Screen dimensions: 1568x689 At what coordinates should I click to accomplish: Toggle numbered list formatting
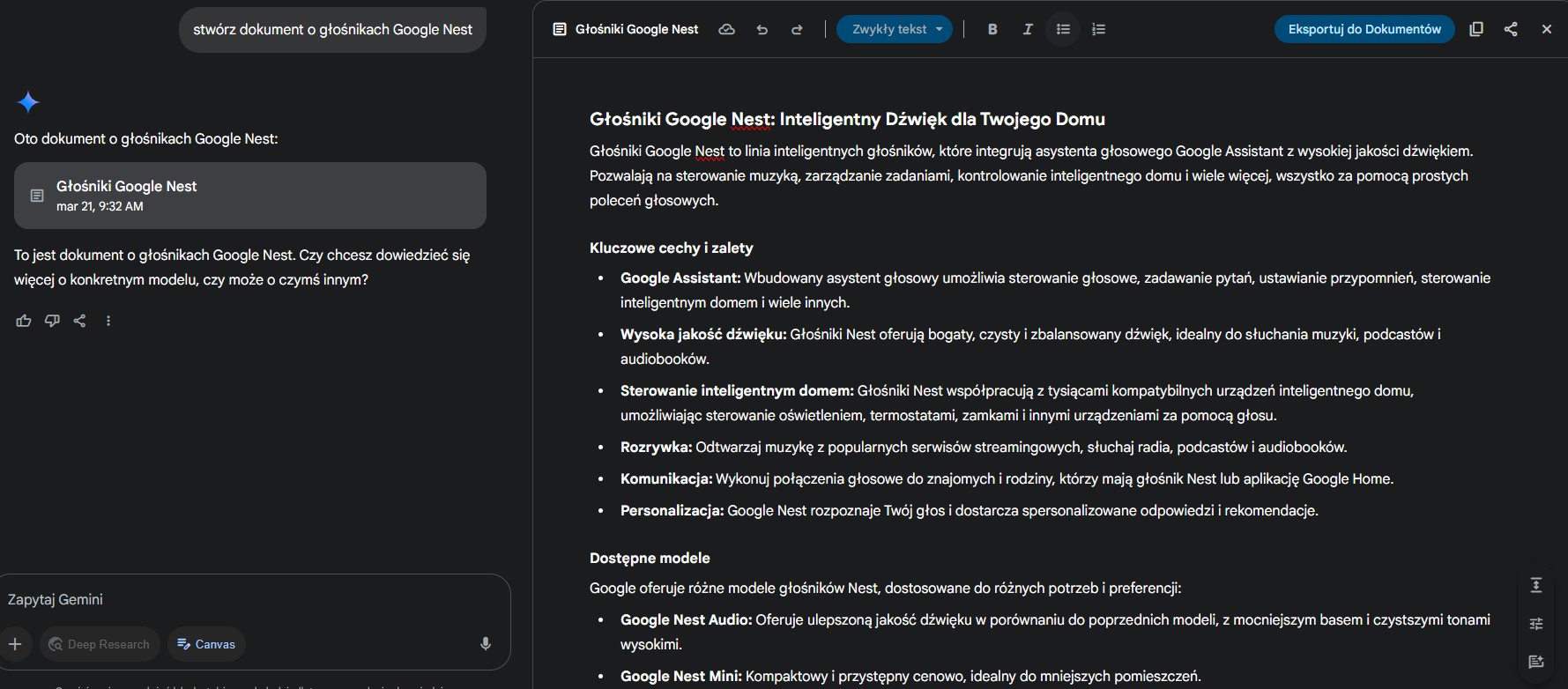(x=1098, y=29)
